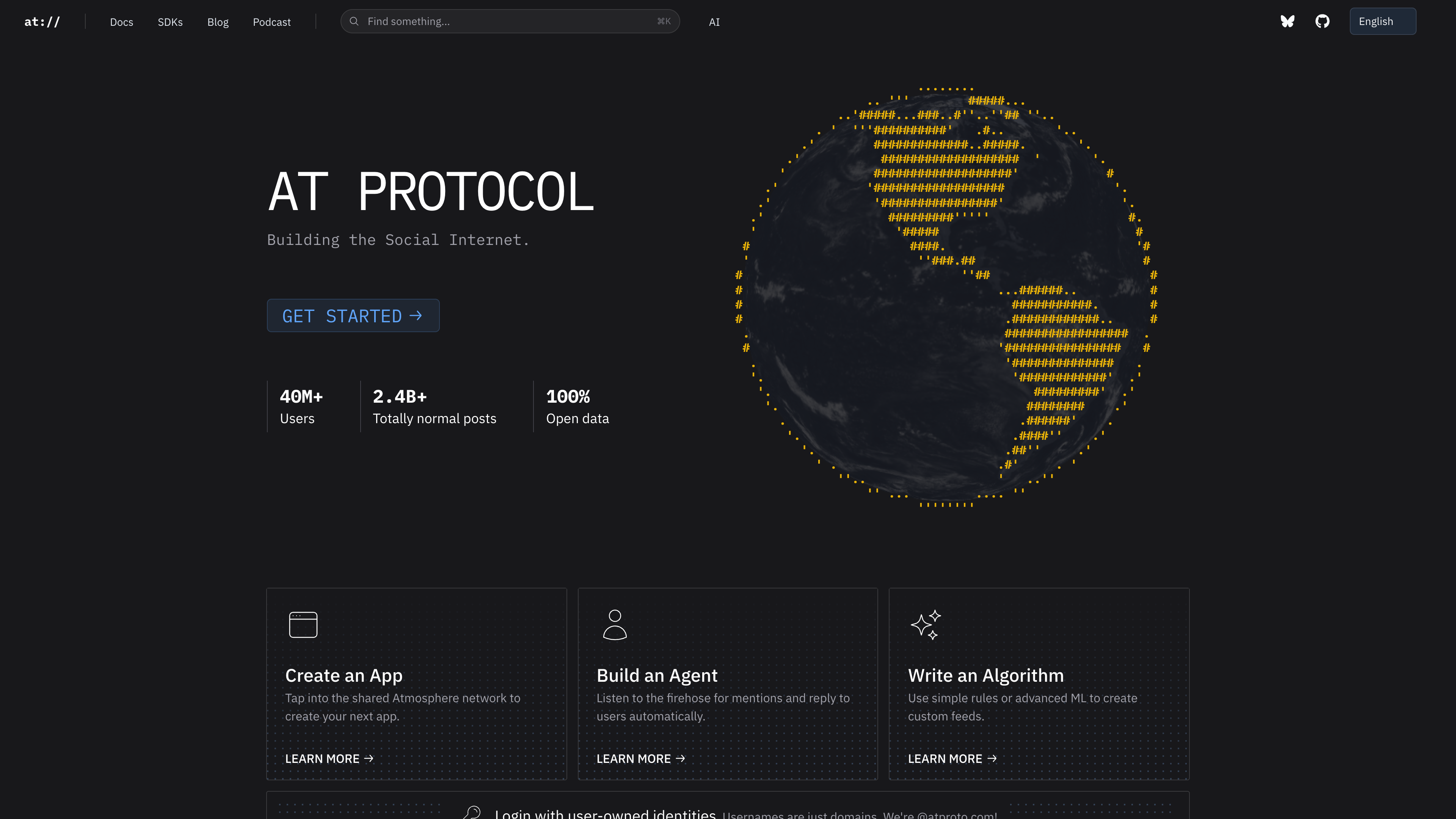The image size is (1456, 819).
Task: Click the person icon on Build an Agent card
Action: pos(615,624)
